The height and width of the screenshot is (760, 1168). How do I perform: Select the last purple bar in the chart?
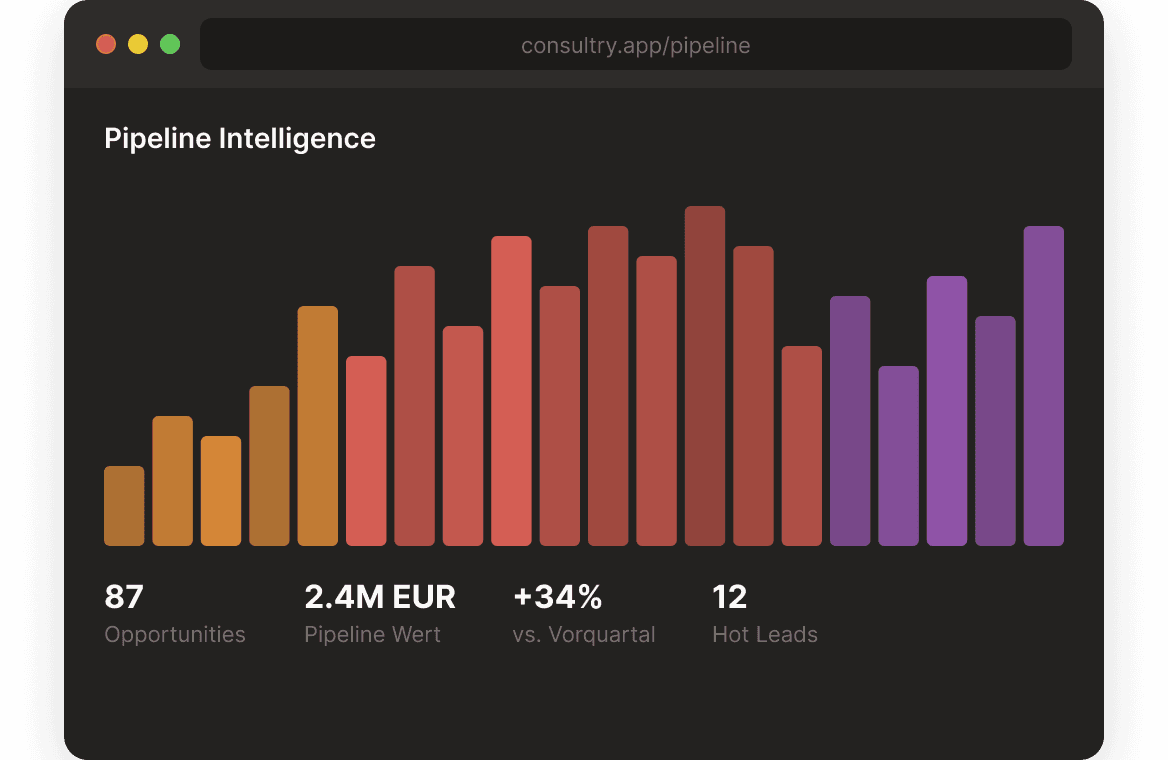[1043, 385]
